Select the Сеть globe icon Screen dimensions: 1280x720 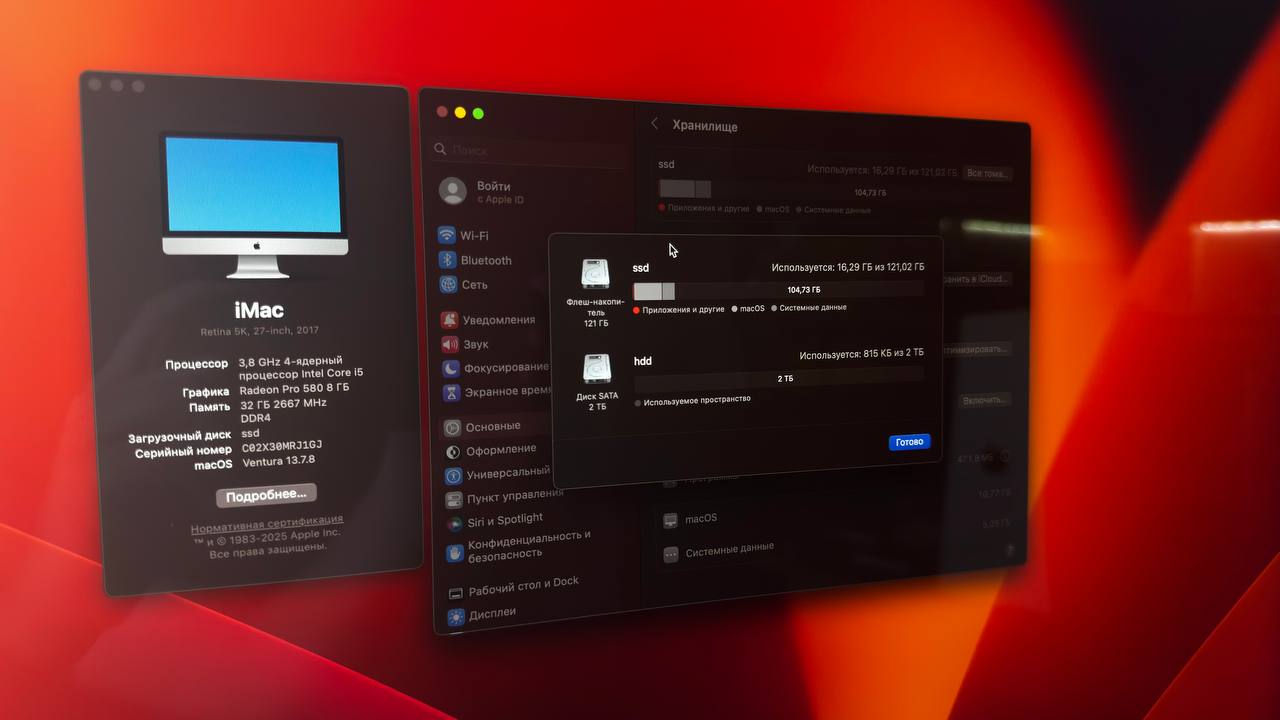[448, 285]
